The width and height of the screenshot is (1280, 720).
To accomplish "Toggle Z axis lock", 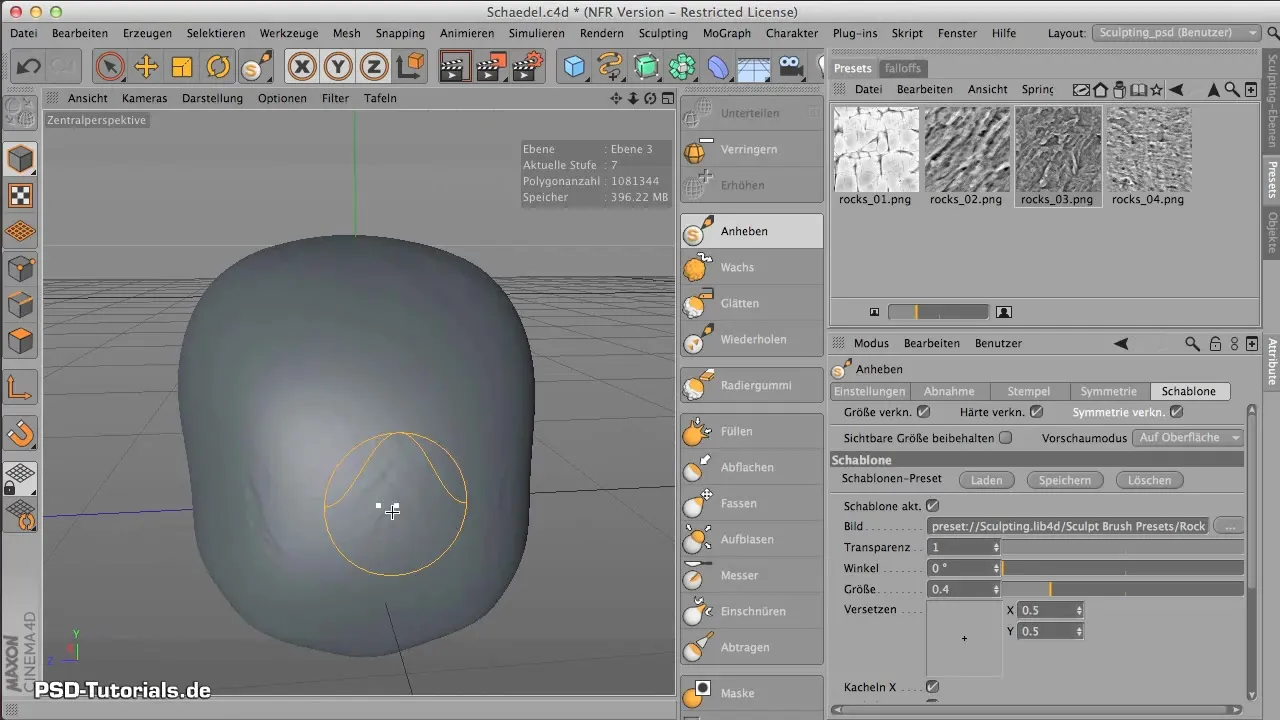I will [x=374, y=67].
